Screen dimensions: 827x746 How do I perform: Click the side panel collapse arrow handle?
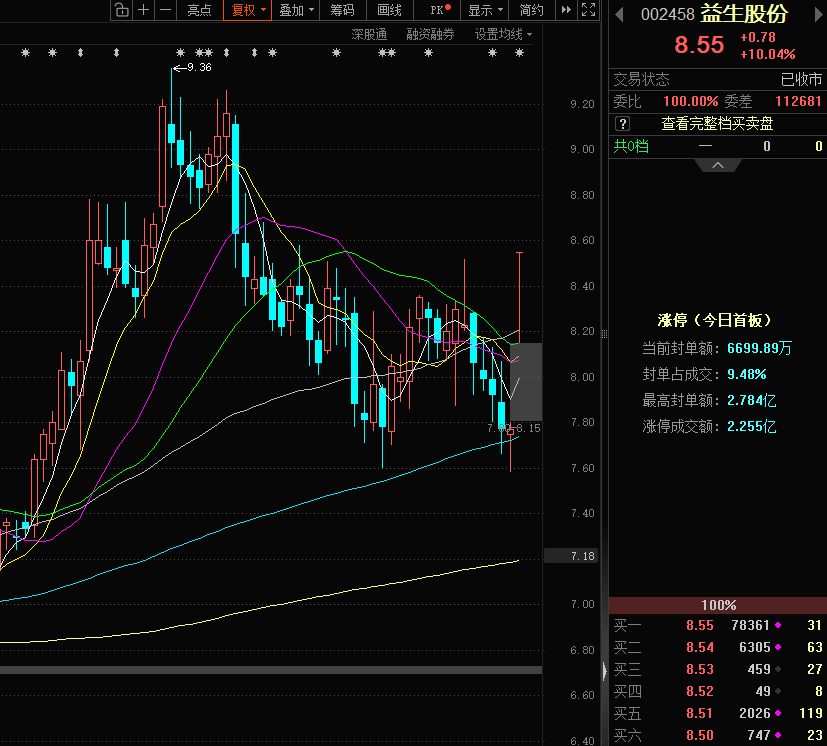[604, 670]
